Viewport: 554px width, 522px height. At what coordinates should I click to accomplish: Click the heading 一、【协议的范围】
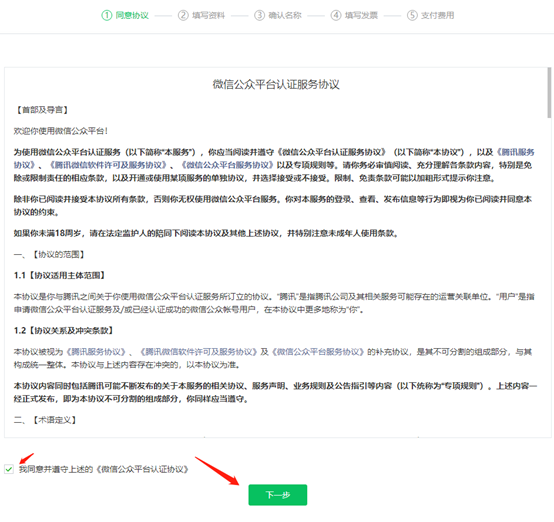[x=49, y=254]
